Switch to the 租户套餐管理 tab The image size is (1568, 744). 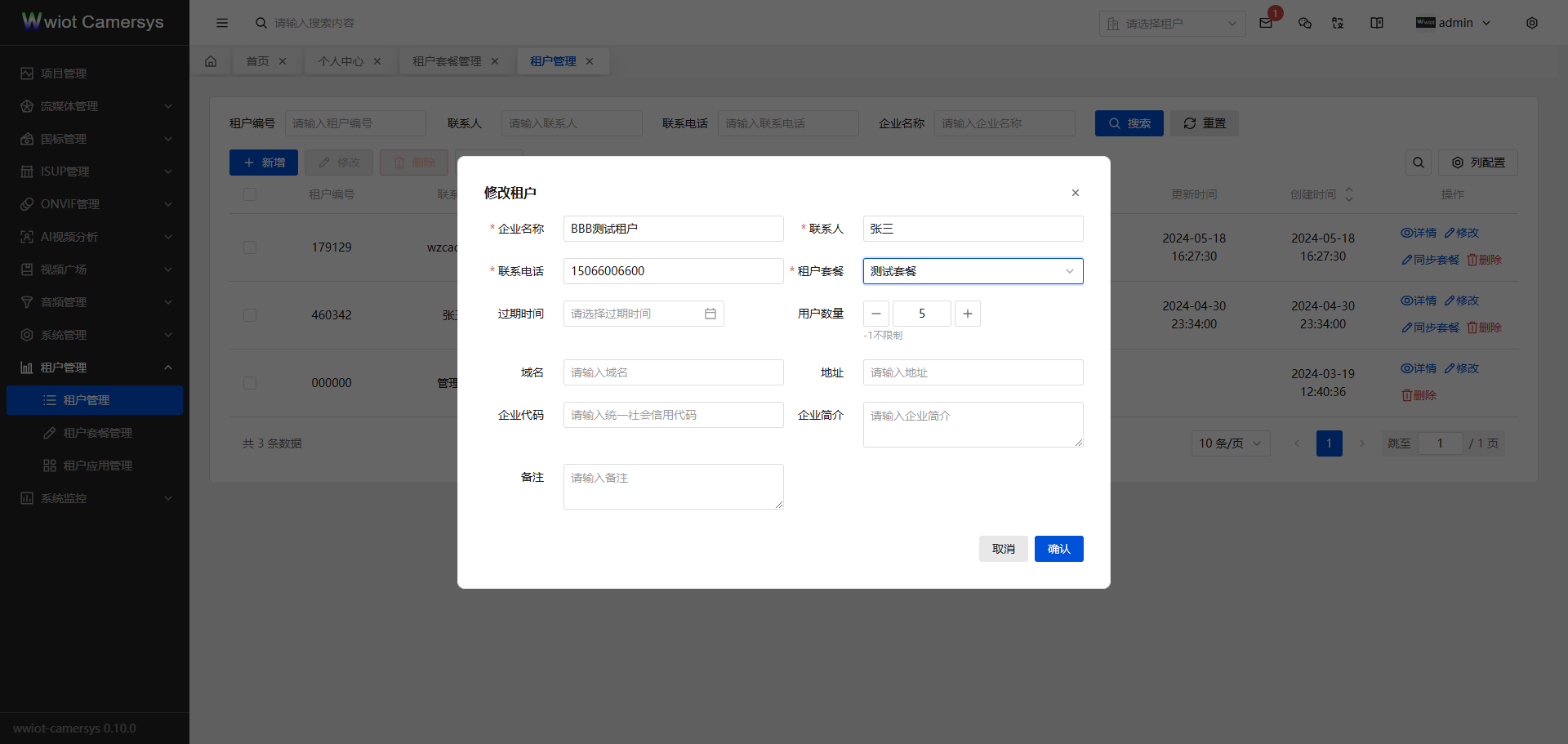(447, 61)
